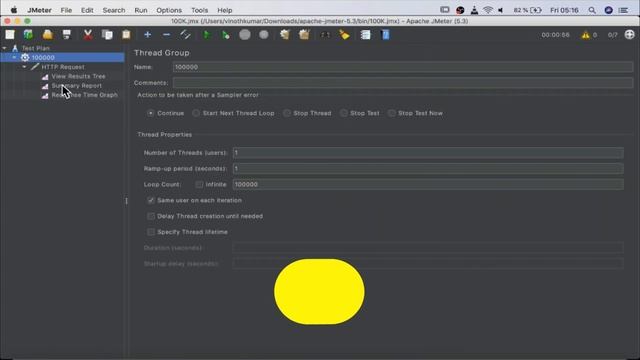
Task: Open the Templates toolbar icon
Action: coord(28,35)
